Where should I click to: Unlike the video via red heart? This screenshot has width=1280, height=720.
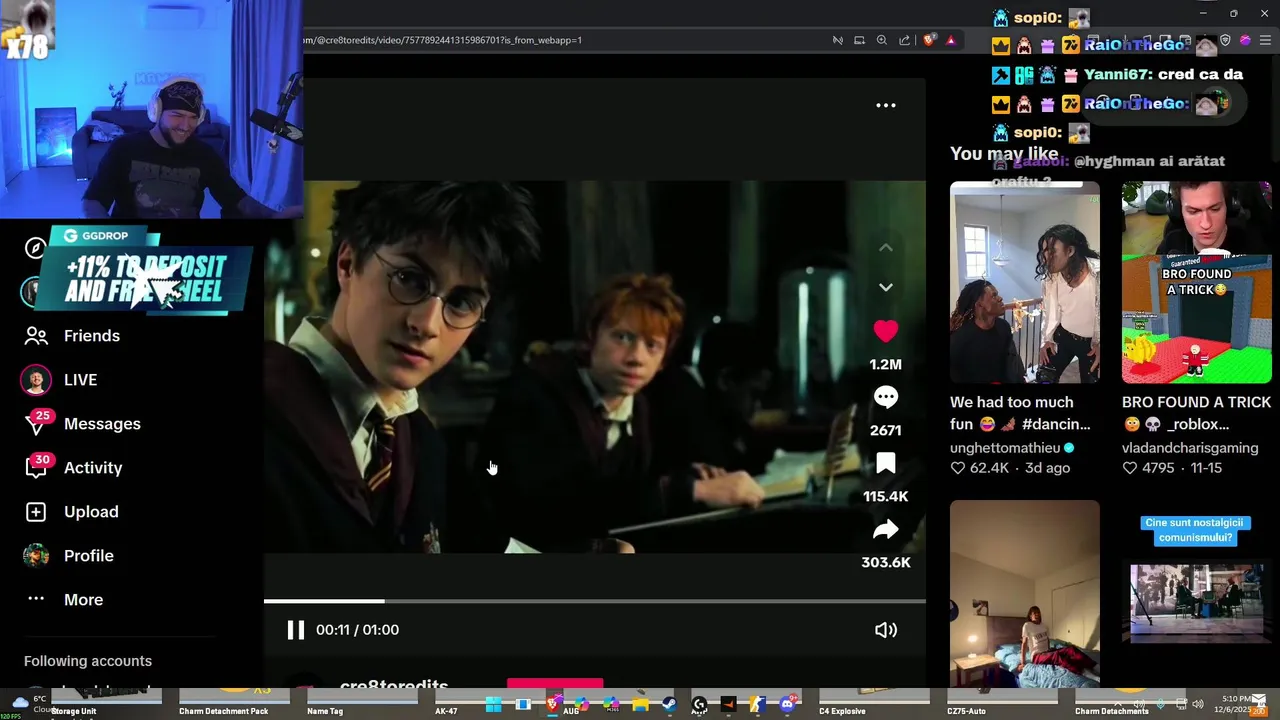(886, 331)
